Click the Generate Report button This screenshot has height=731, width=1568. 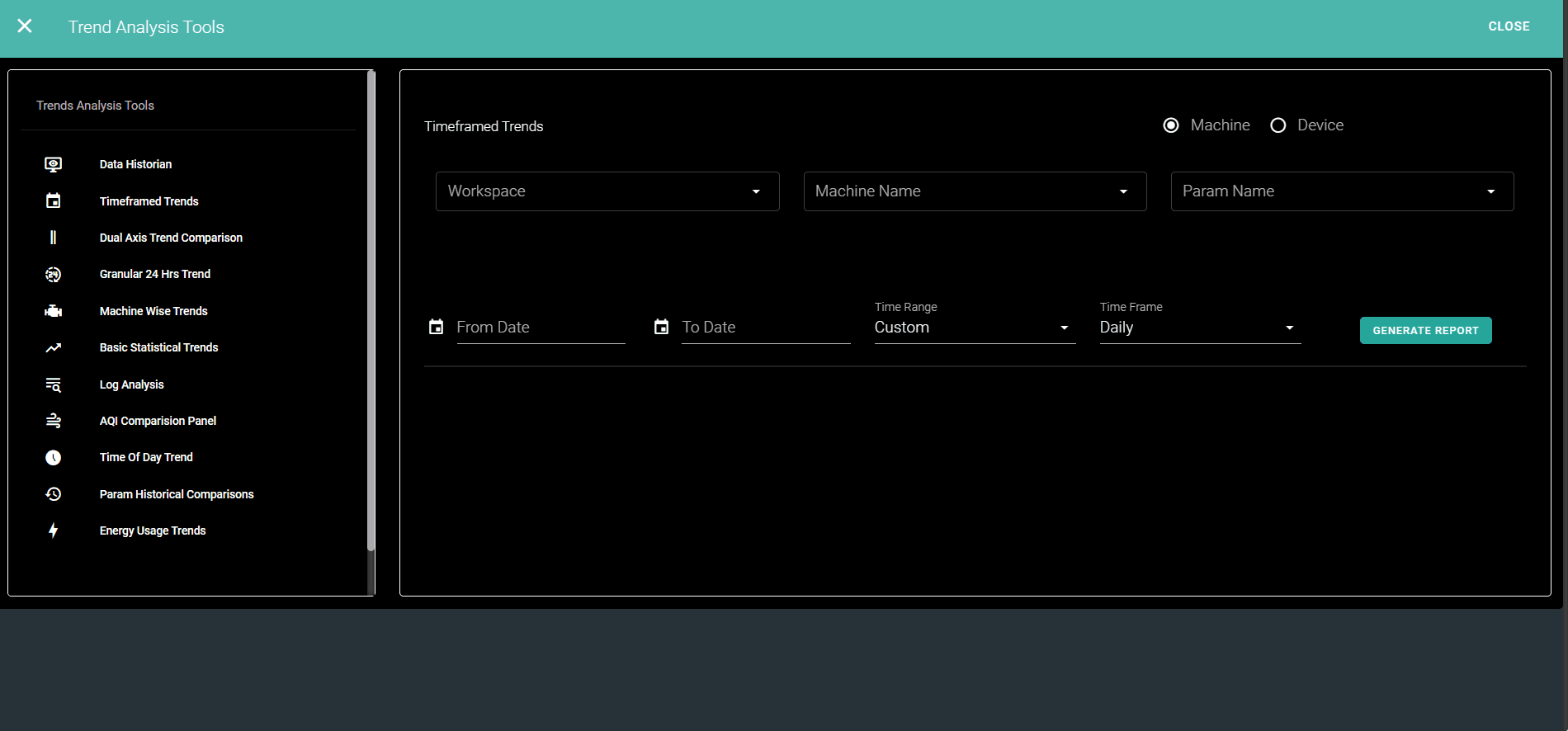(x=1425, y=330)
